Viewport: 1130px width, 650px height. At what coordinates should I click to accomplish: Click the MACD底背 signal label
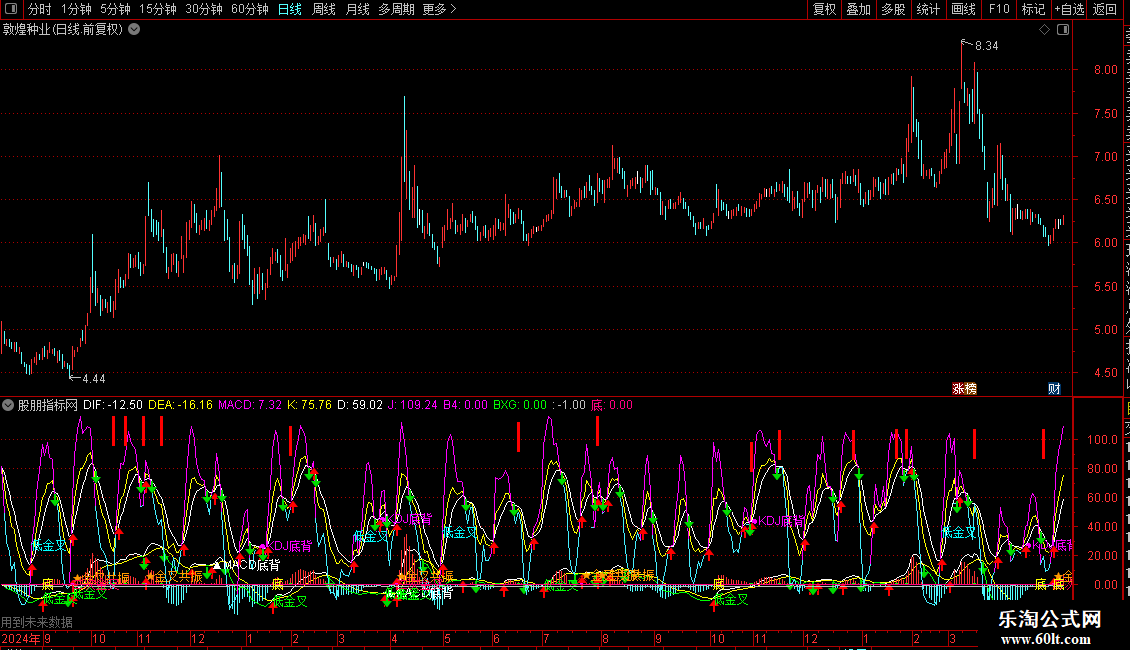(x=252, y=565)
